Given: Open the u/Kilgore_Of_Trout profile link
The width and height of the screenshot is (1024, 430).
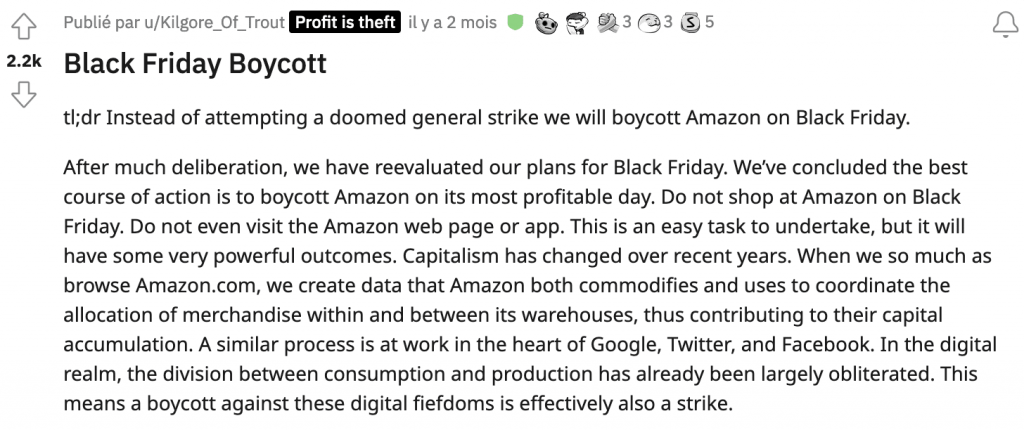Looking at the screenshot, I should 214,23.
